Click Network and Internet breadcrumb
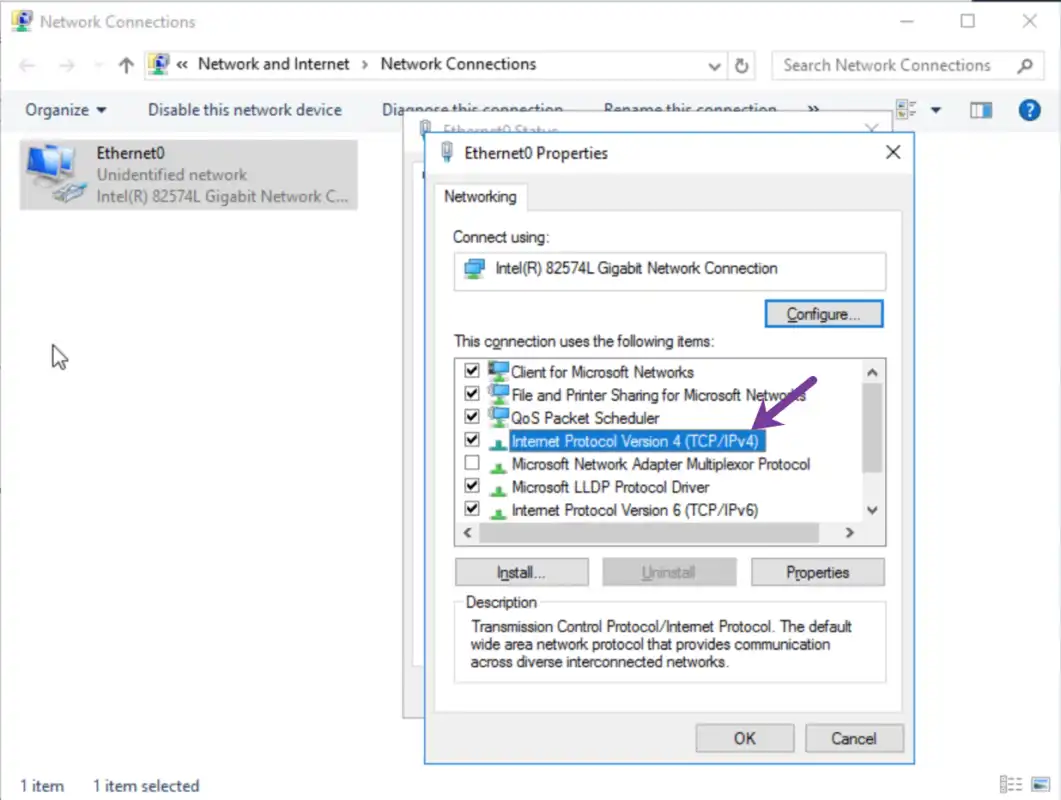Screen dimensions: 1061x800 [273, 64]
